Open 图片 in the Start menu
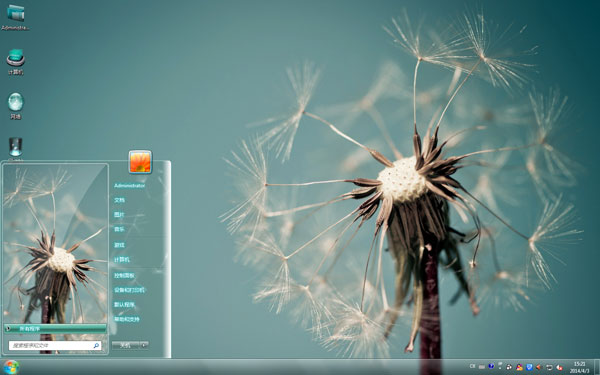 (119, 215)
